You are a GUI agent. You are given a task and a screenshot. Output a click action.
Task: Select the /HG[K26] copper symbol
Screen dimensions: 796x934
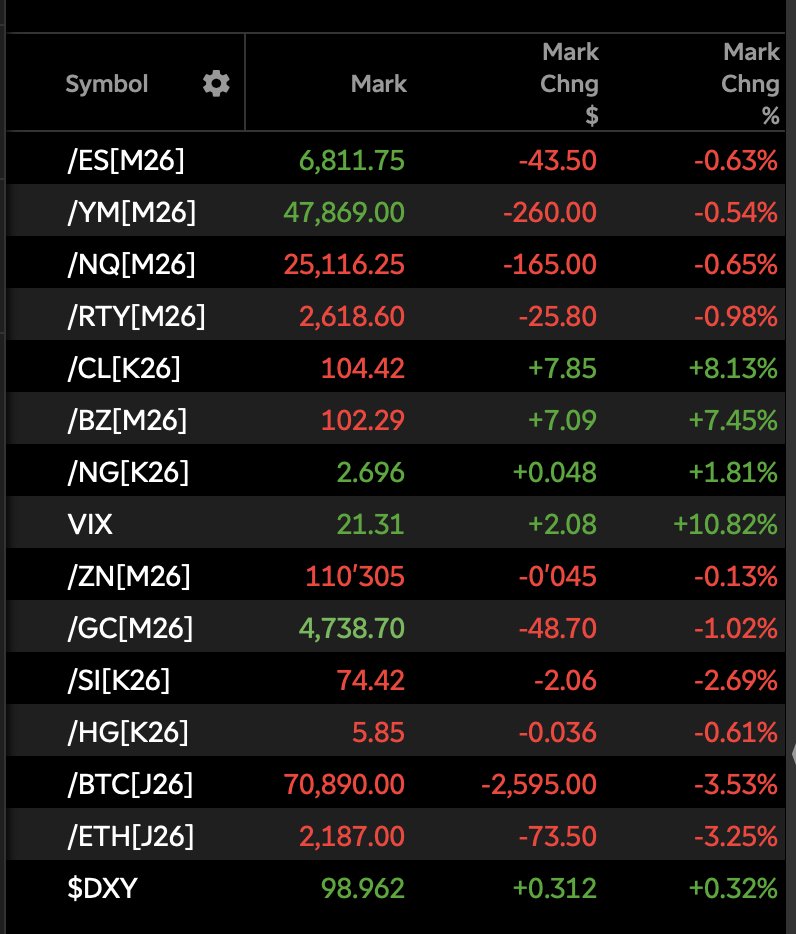127,732
